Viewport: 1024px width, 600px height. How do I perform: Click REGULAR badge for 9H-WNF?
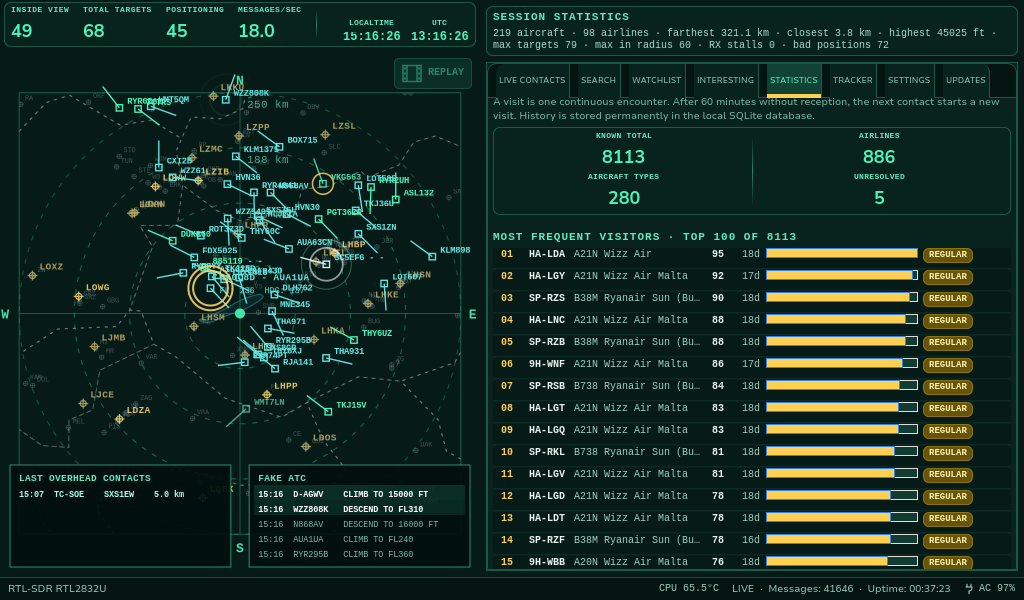948,364
